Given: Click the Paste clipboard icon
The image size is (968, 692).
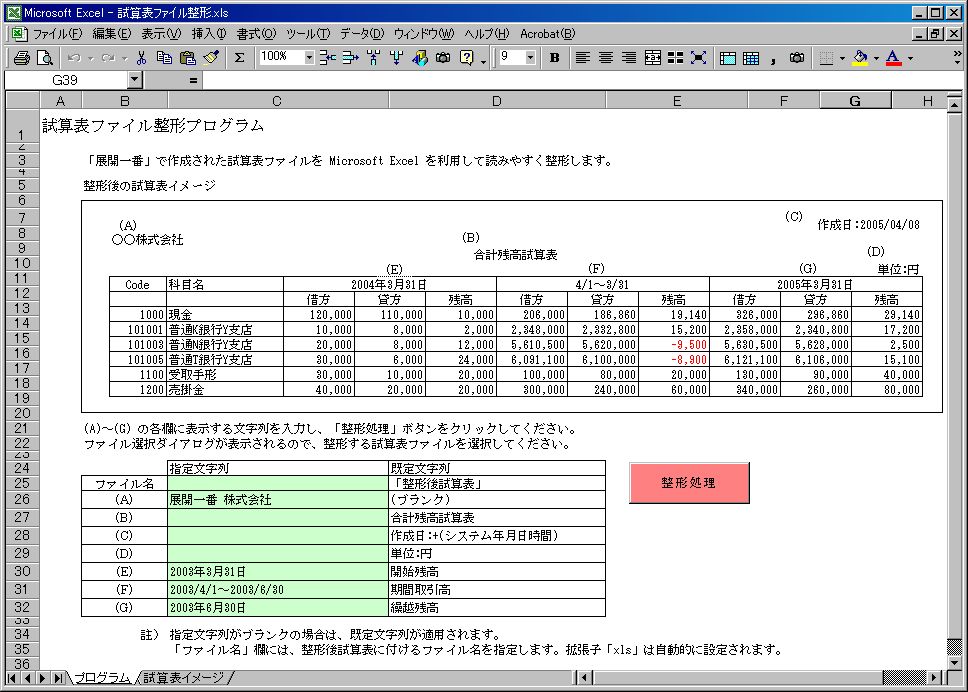Looking at the screenshot, I should click(x=188, y=58).
